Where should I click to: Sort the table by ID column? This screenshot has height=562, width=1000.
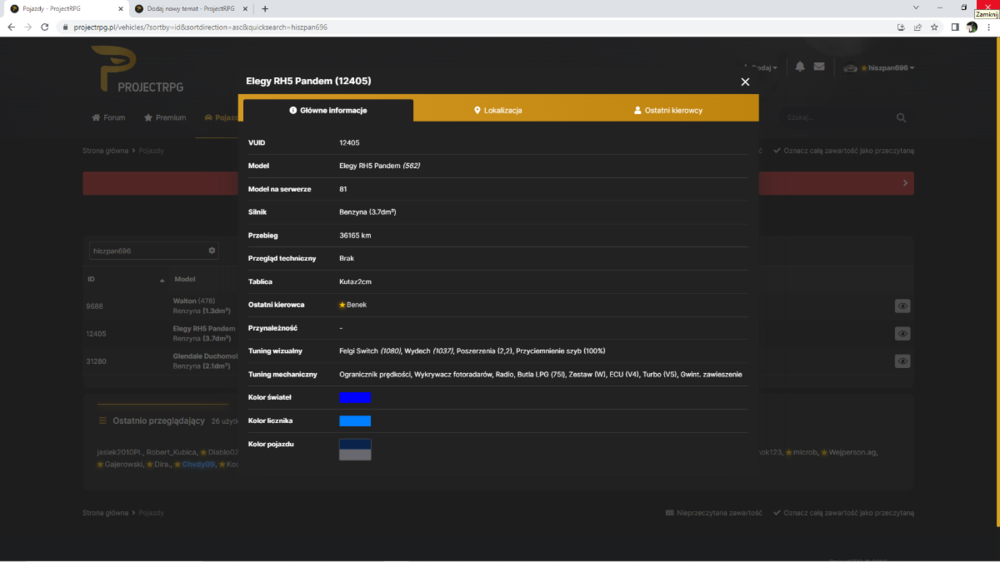(91, 279)
